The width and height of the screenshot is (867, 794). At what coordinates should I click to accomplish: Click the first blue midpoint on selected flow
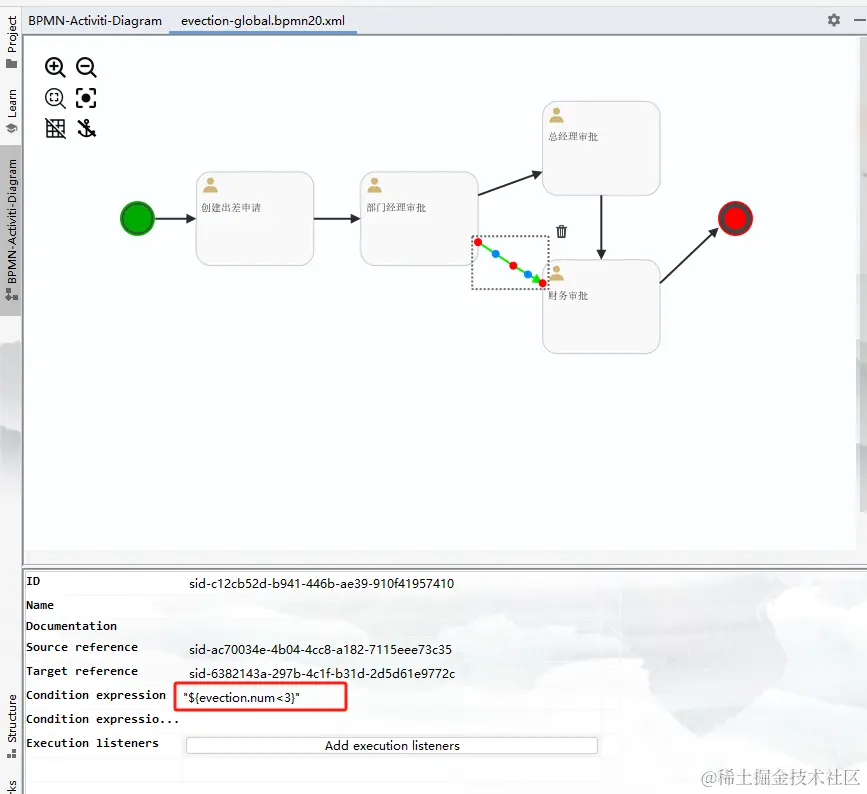coord(495,254)
